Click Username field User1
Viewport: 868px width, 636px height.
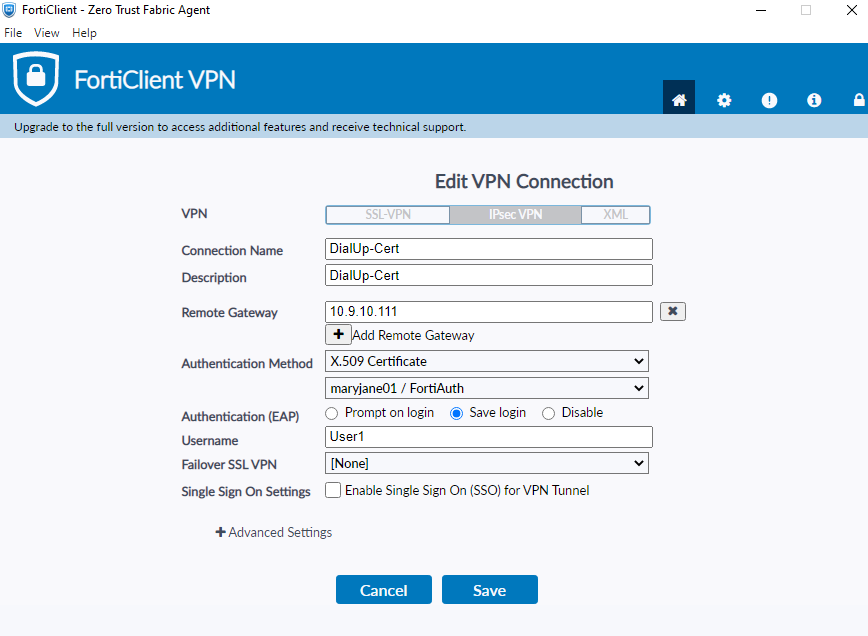point(489,437)
